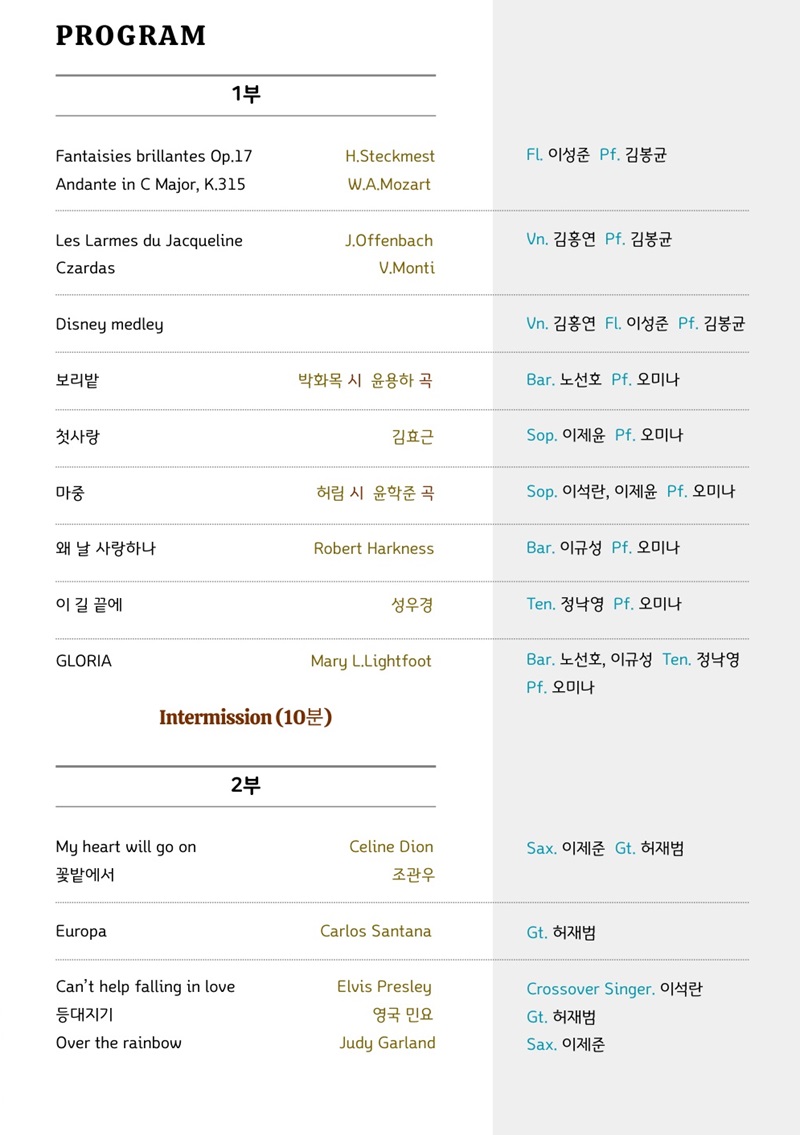Click Andante in C Major, K.315
The height and width of the screenshot is (1135, 800).
pos(150,184)
